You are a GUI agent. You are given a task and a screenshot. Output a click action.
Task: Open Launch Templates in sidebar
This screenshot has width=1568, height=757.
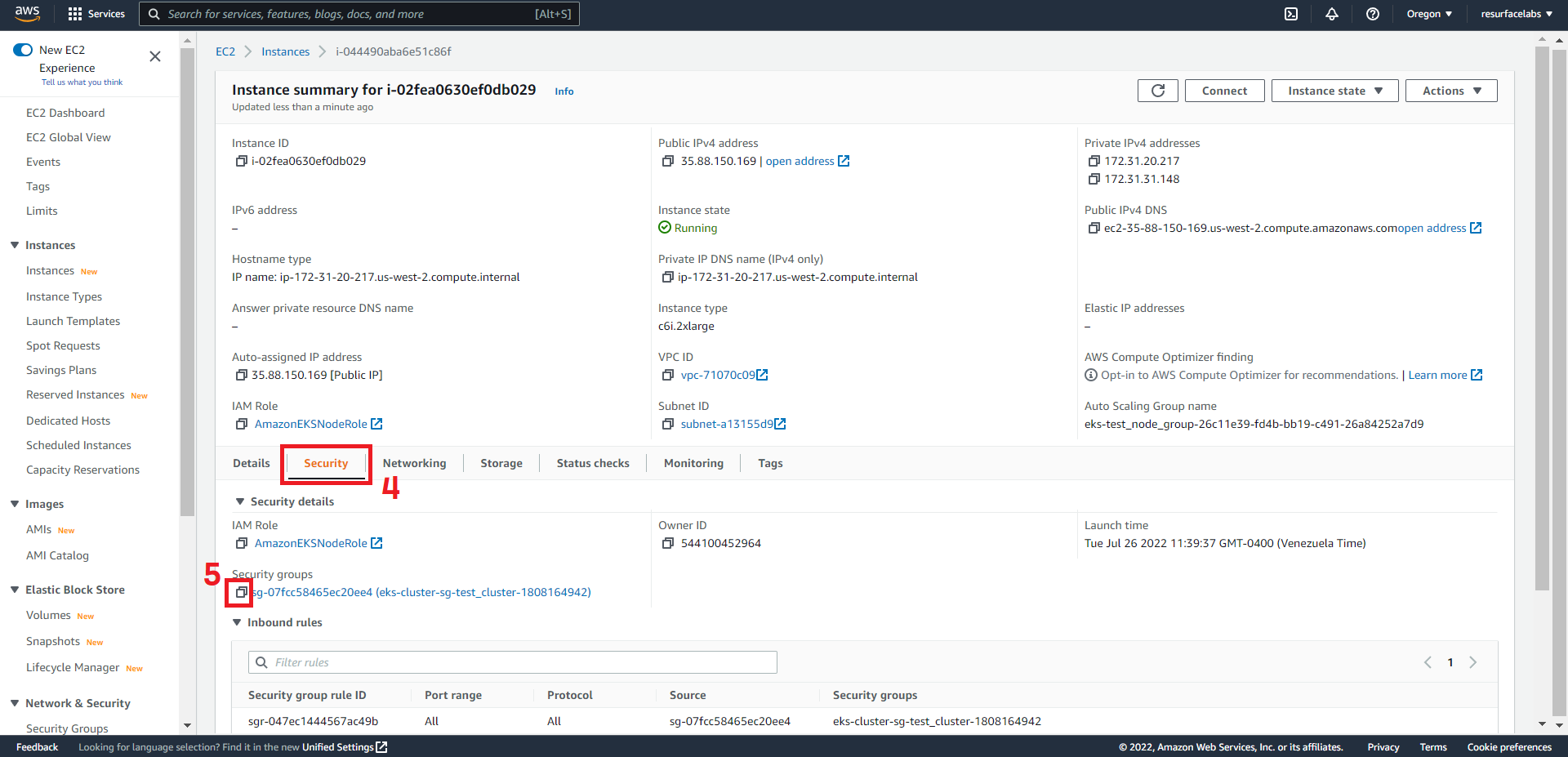click(73, 321)
